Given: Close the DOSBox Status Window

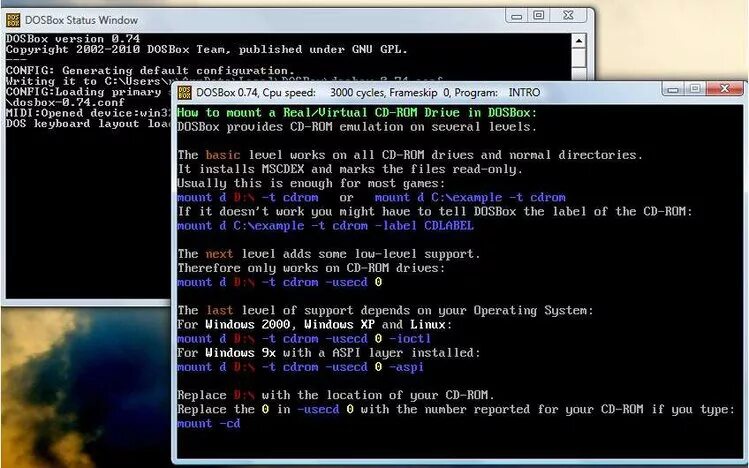Looking at the screenshot, I should [568, 15].
